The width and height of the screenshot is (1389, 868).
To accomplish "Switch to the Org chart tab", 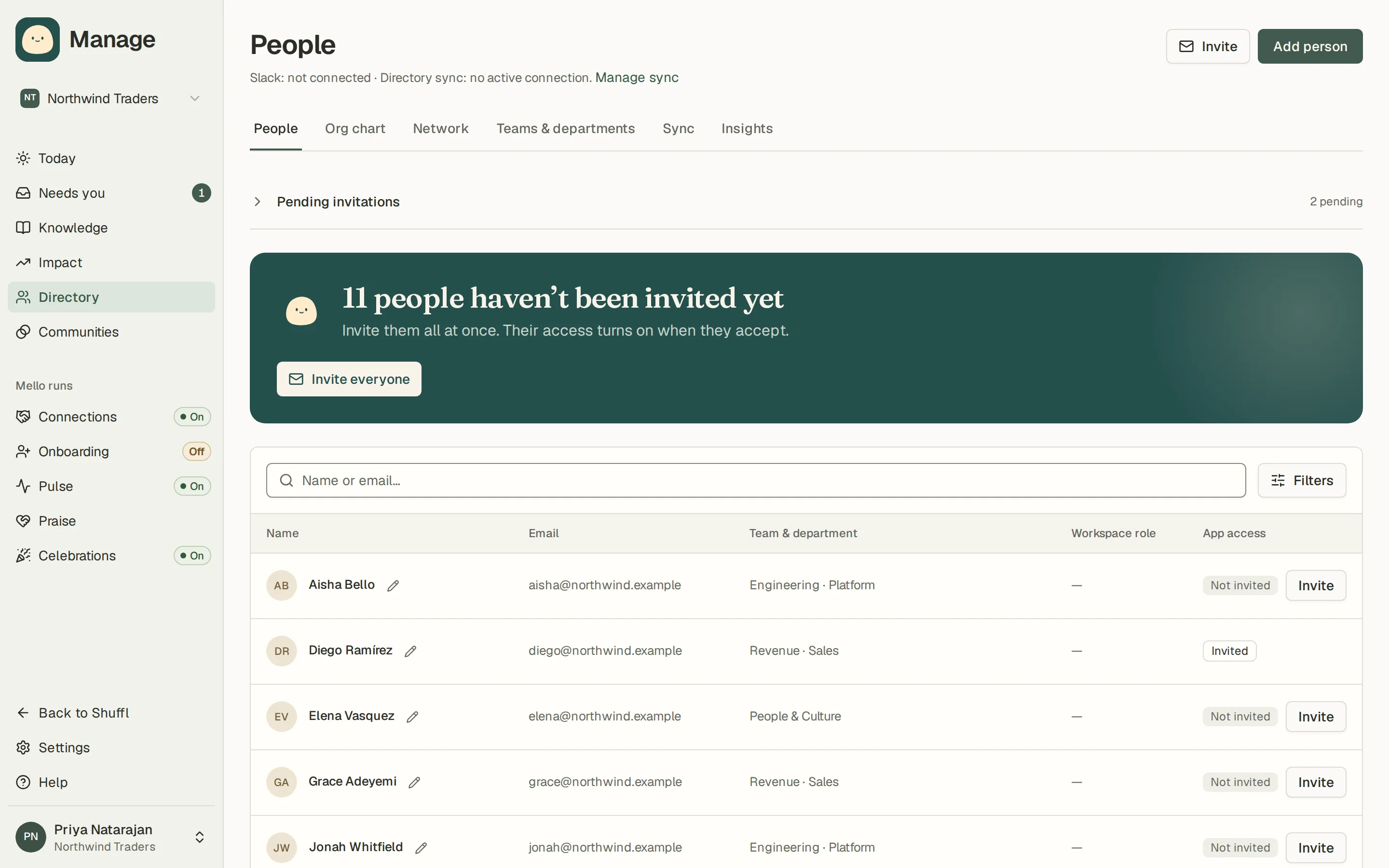I will click(355, 129).
